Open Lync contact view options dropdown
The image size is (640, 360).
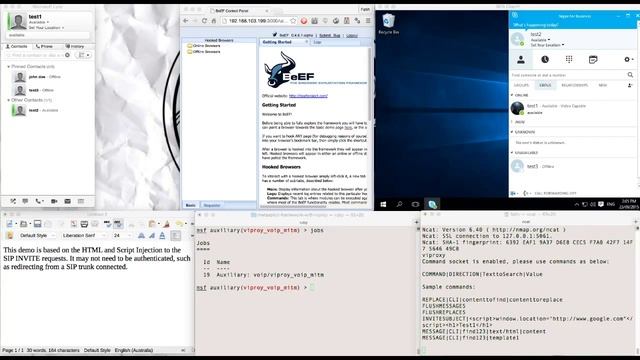[84, 55]
